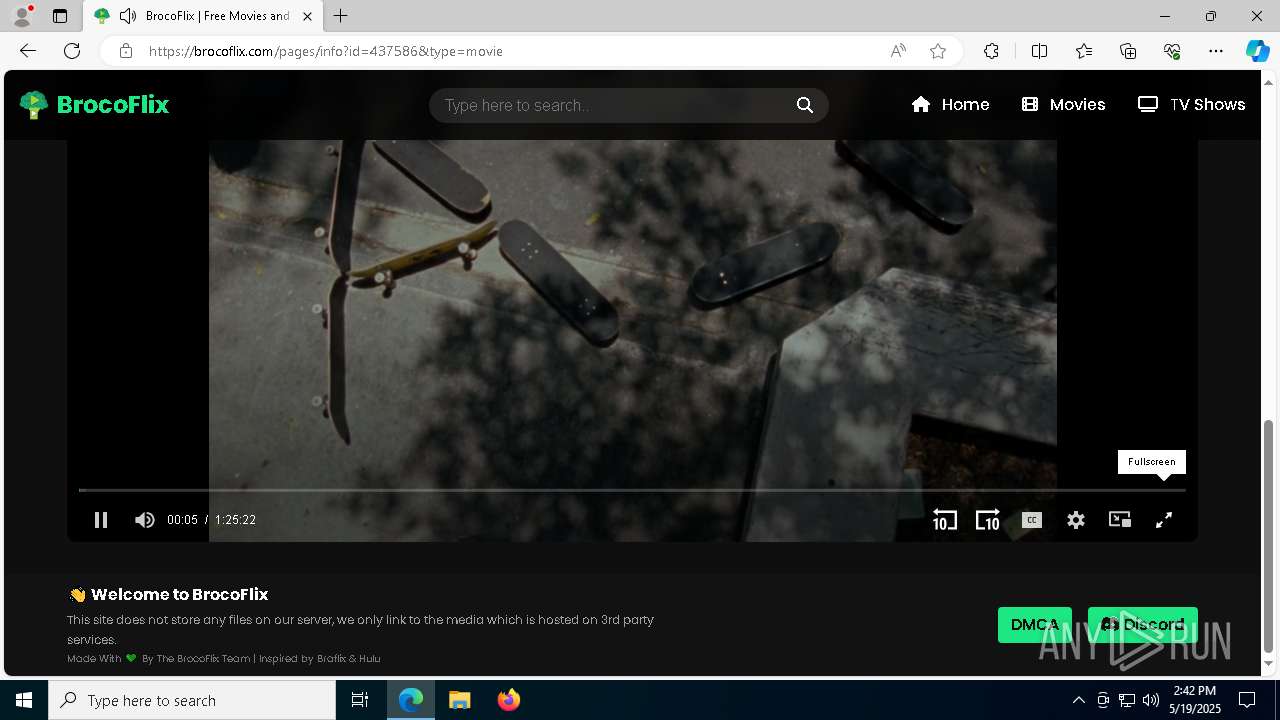Open the Edge profile avatar

pos(22,16)
